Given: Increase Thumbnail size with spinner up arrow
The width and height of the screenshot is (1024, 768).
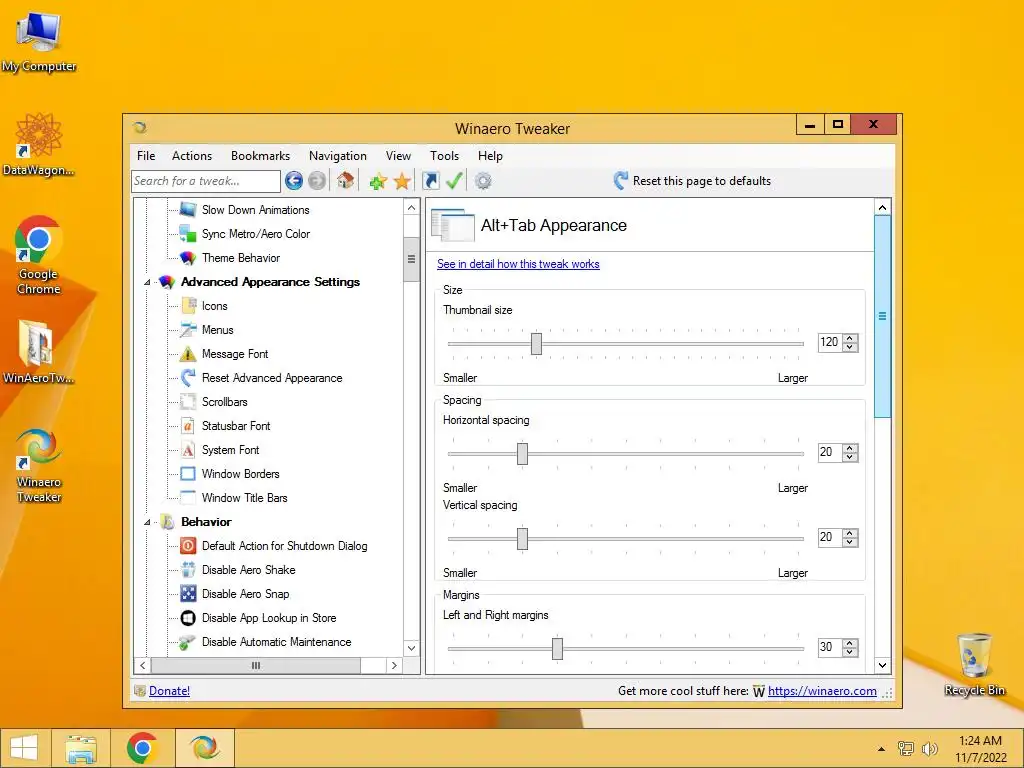Looking at the screenshot, I should (x=850, y=338).
